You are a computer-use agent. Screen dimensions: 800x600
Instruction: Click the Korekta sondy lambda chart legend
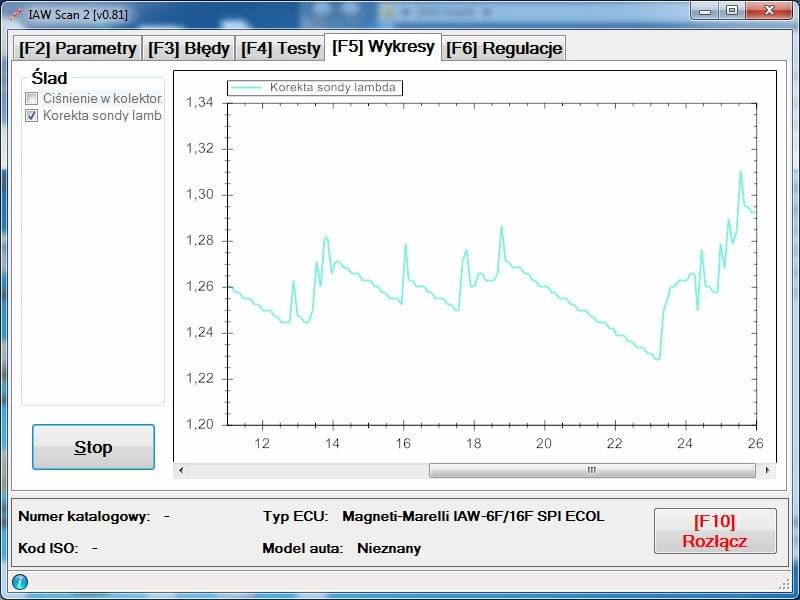click(315, 88)
